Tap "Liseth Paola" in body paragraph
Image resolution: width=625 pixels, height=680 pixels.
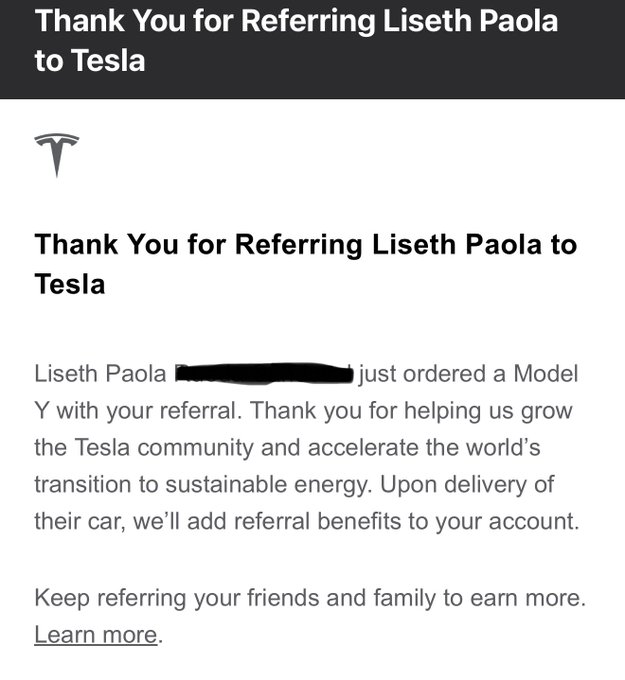tap(100, 373)
